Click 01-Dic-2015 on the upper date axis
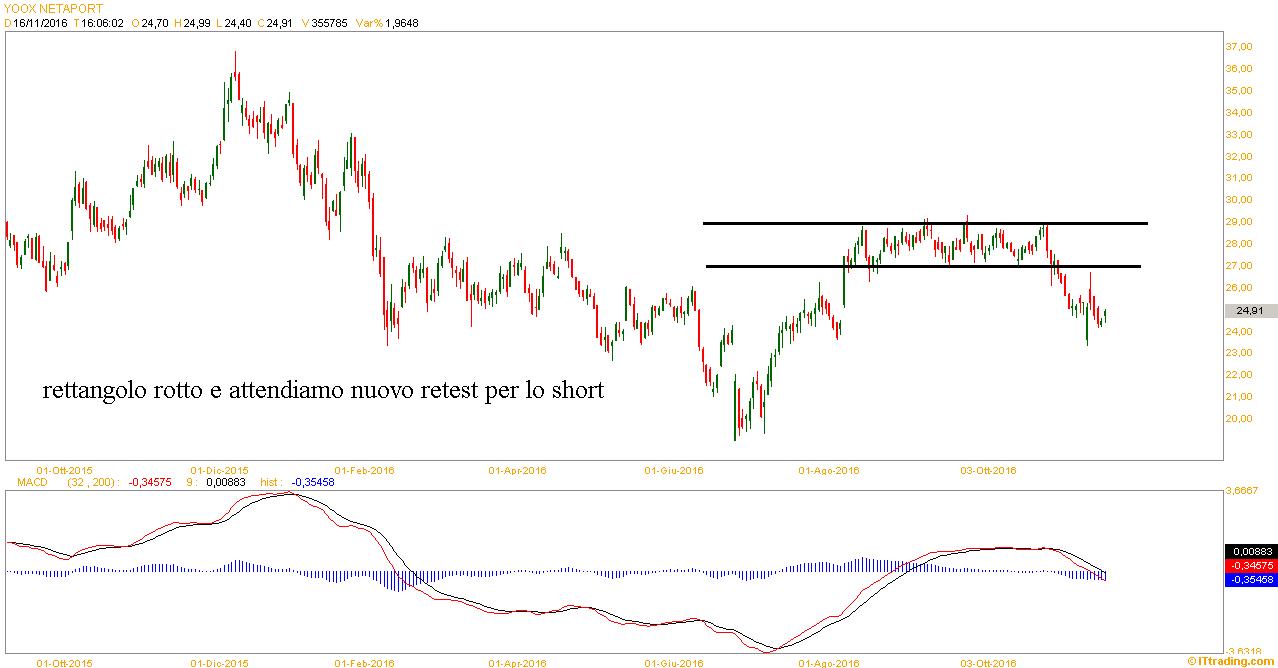Viewport: 1278px width, 668px height. point(219,470)
